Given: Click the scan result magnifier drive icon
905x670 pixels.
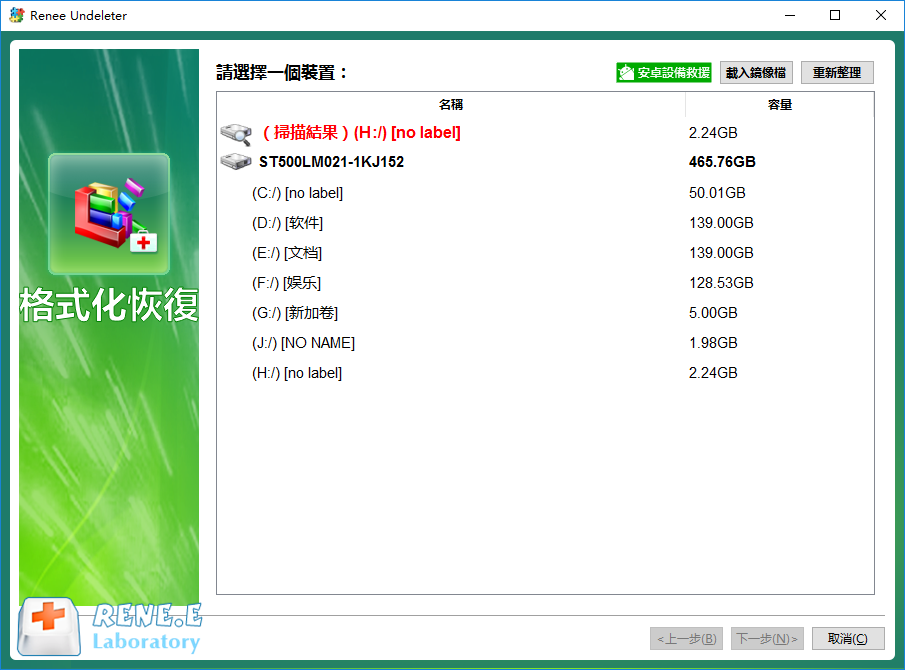Looking at the screenshot, I should 236,134.
